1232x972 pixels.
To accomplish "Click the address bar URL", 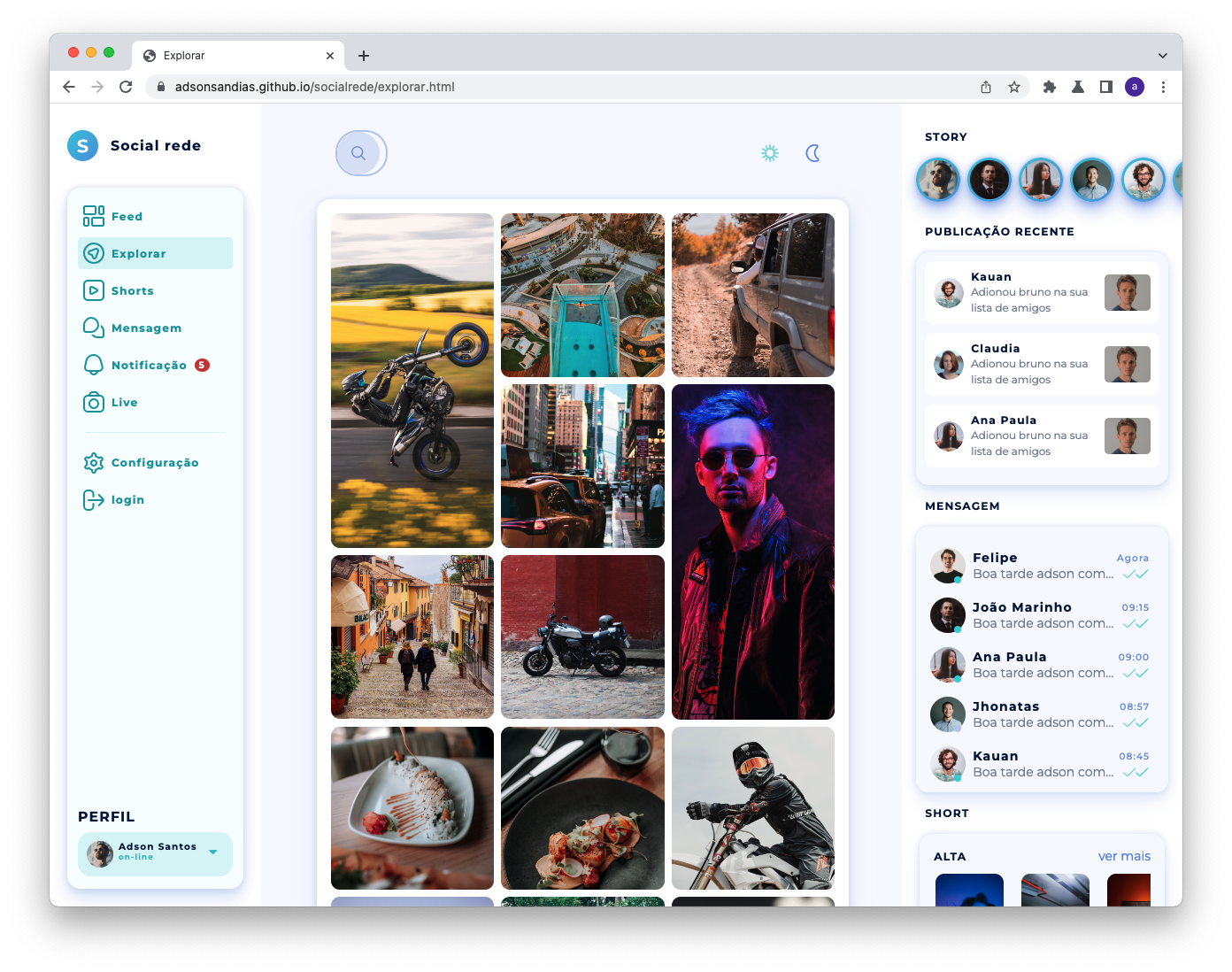I will coord(314,87).
